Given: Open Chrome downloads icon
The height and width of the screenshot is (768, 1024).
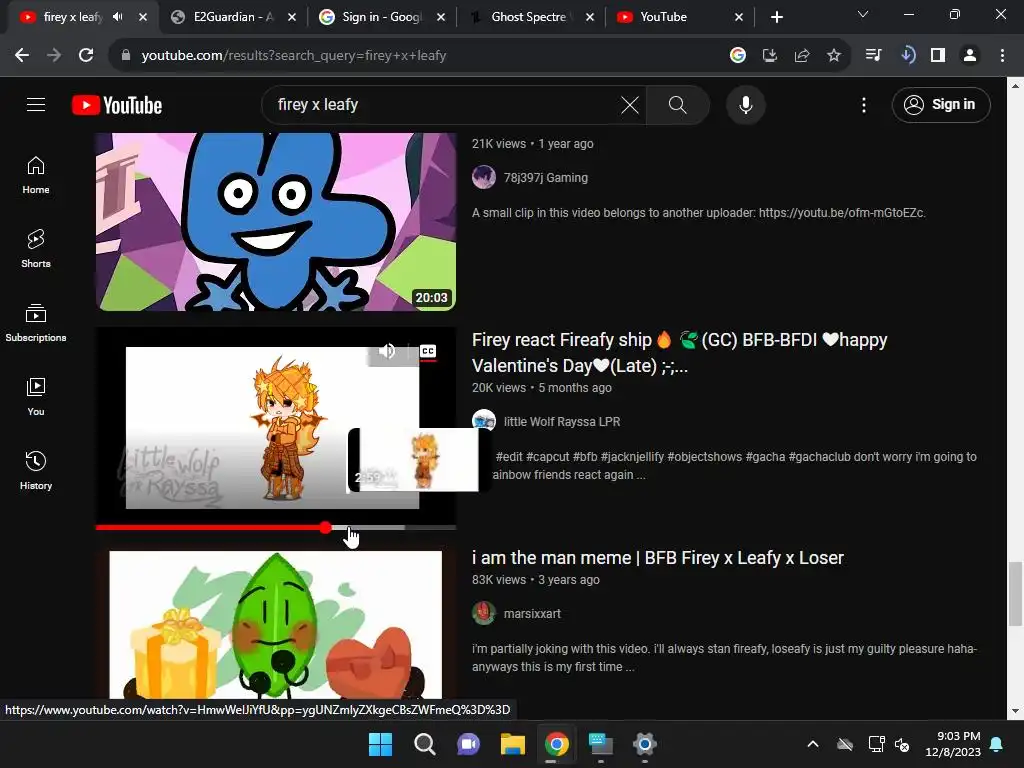Looking at the screenshot, I should (907, 56).
